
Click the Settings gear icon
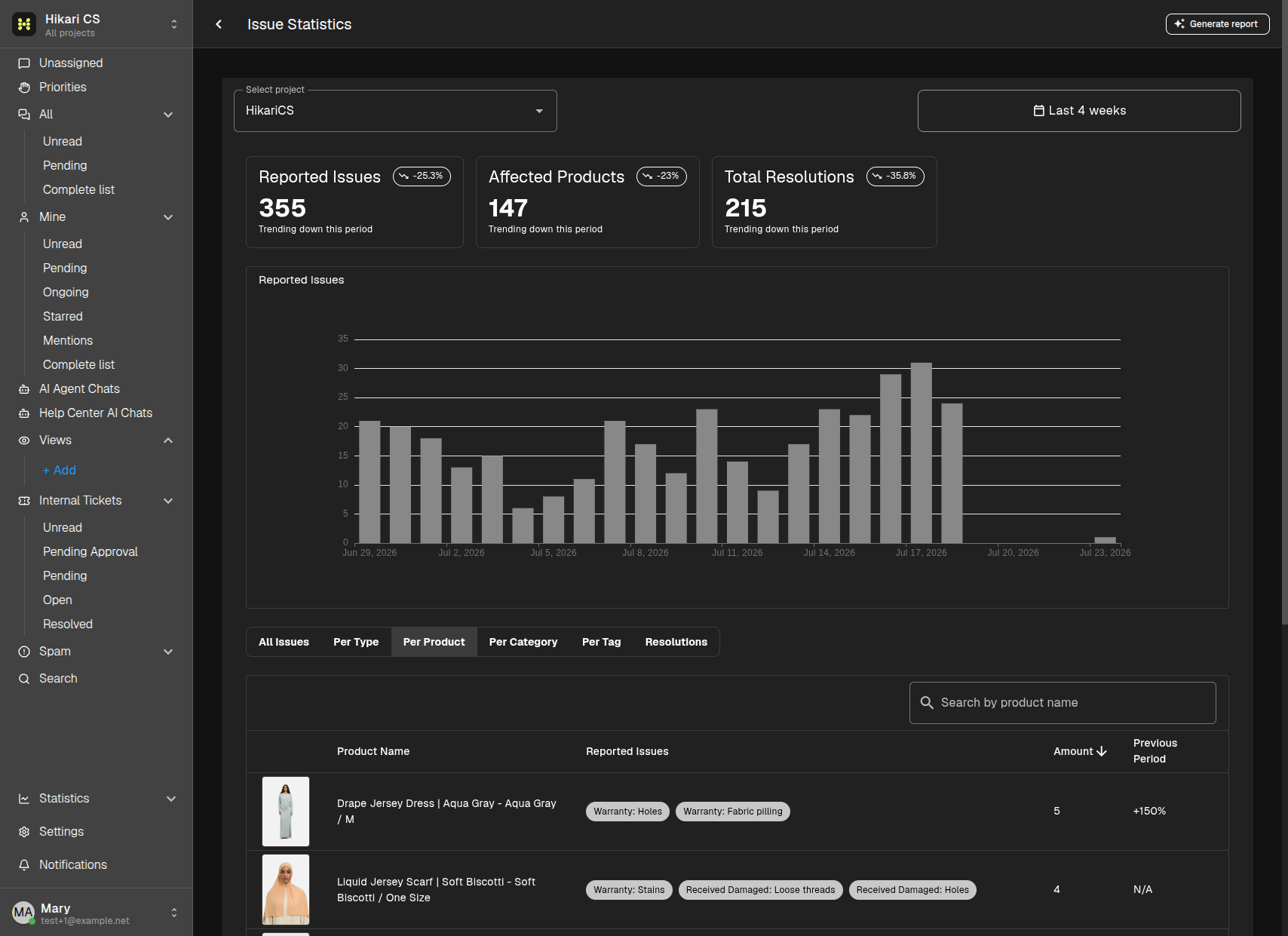(24, 832)
